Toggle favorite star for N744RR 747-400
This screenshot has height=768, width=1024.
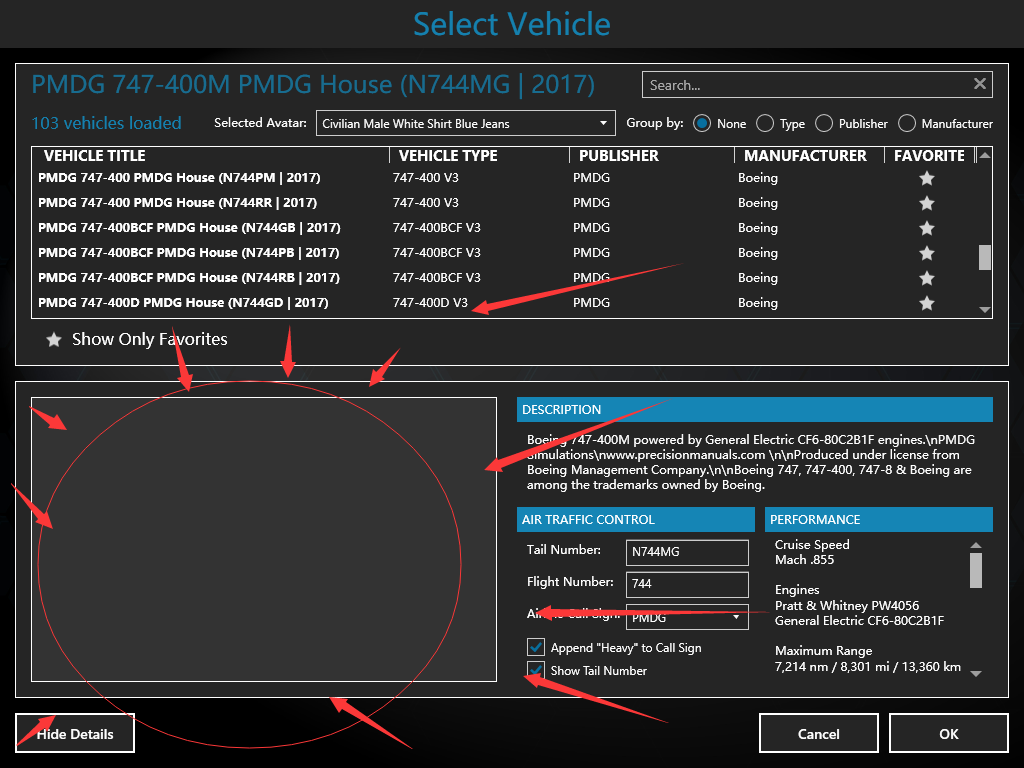(927, 203)
